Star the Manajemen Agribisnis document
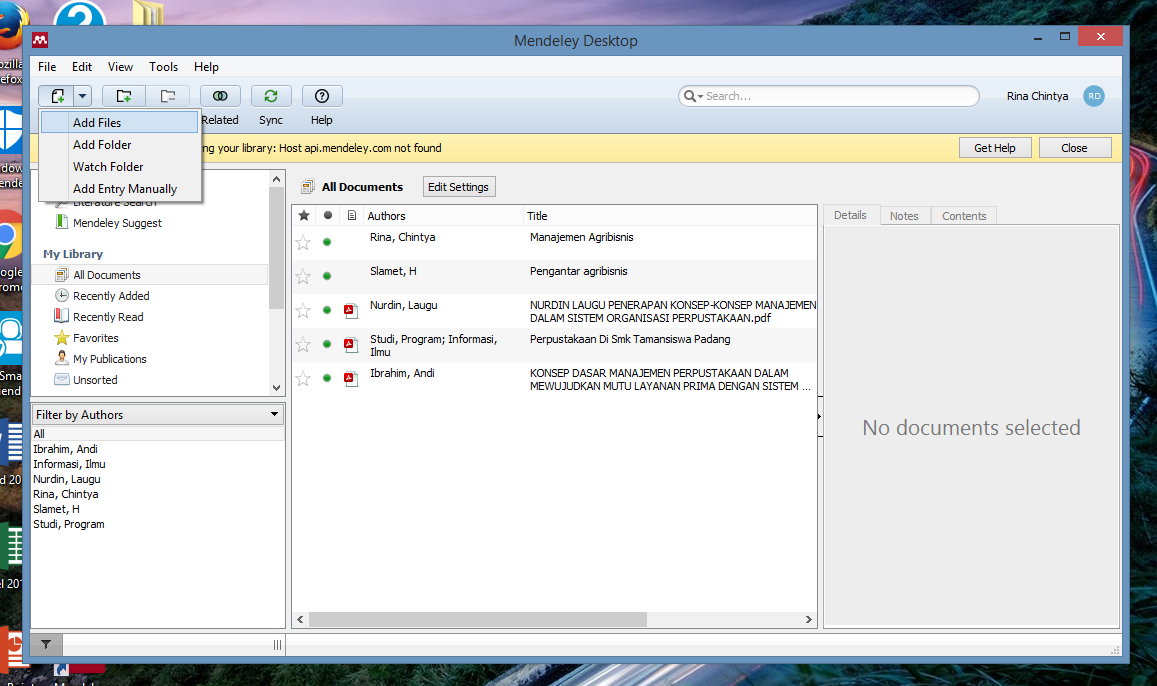This screenshot has width=1157, height=686. (303, 241)
